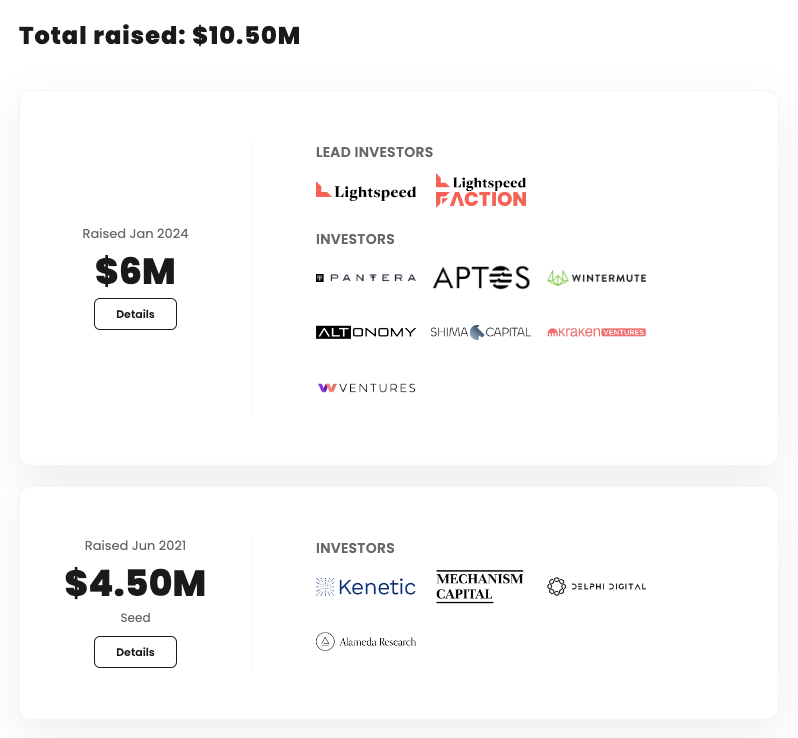The height and width of the screenshot is (738, 798).
Task: Click the W Ventures logo
Action: tap(365, 388)
